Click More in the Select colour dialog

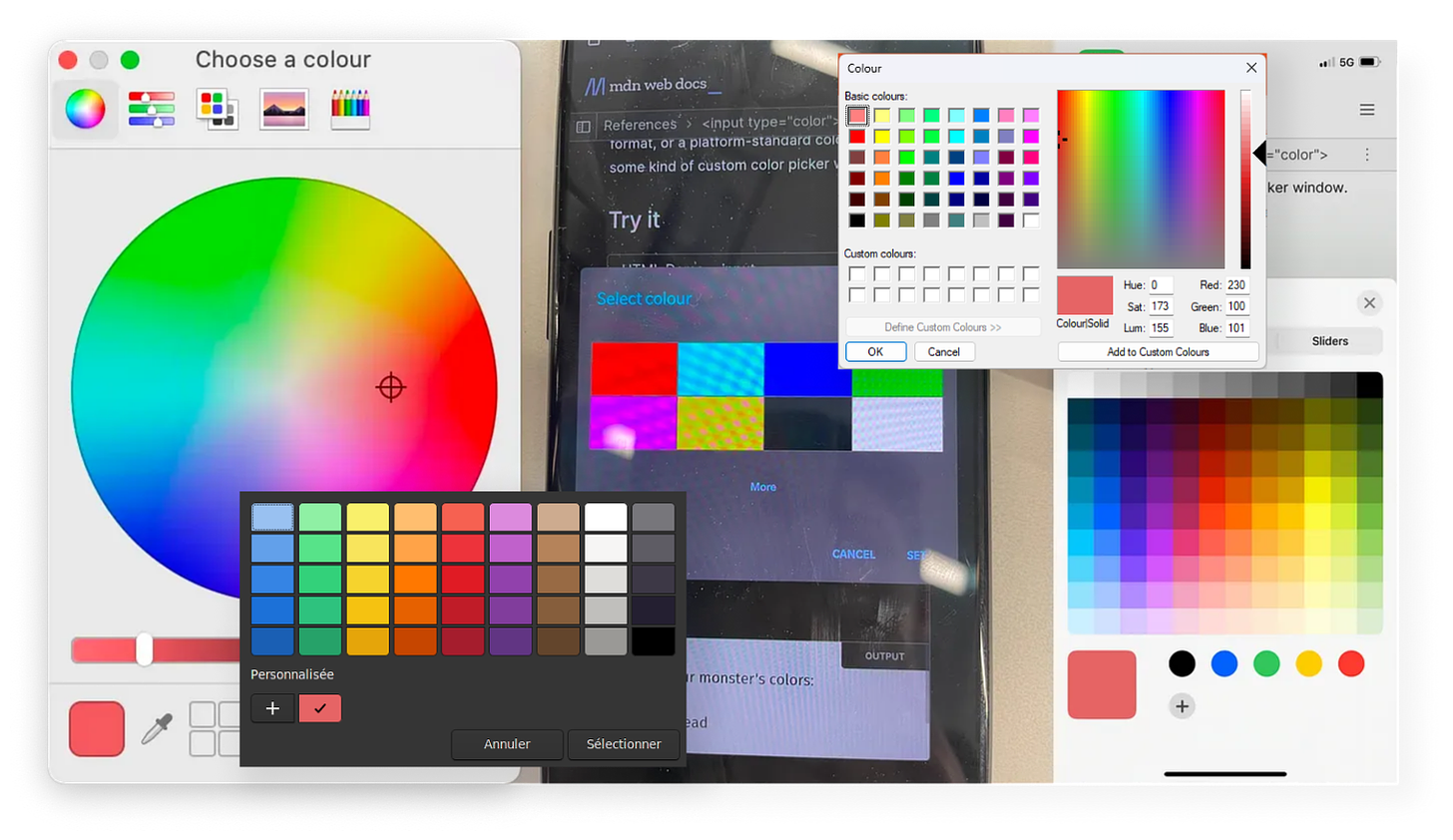(763, 487)
